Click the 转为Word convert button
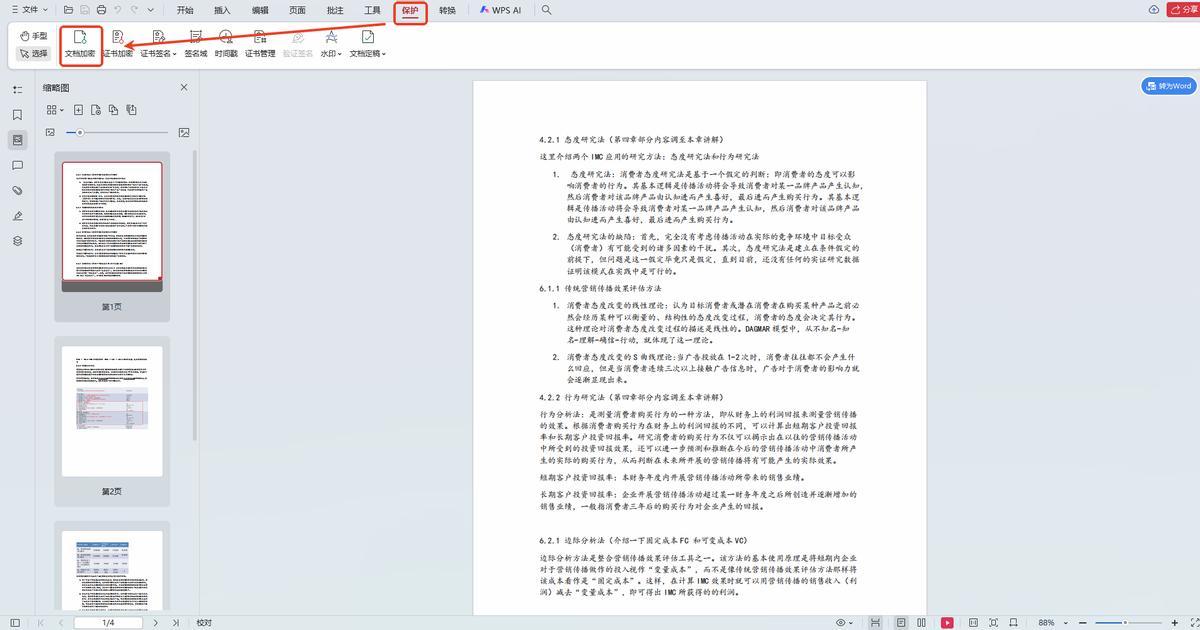 pyautogui.click(x=1168, y=86)
